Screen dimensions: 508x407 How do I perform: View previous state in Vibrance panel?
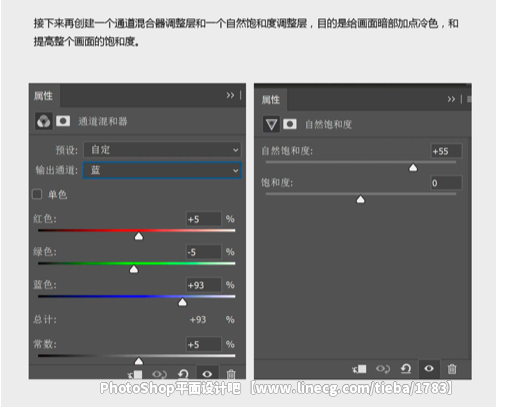[x=383, y=369]
